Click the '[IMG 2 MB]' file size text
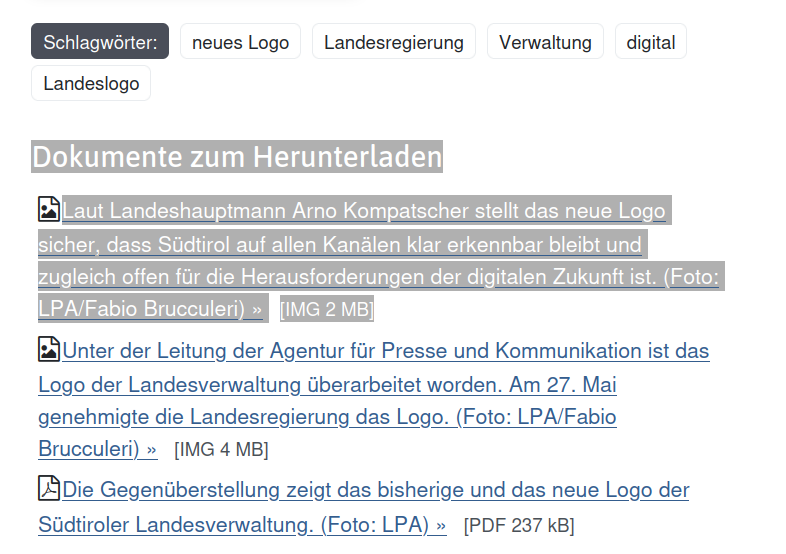Image resolution: width=786 pixels, height=554 pixels. 327,309
